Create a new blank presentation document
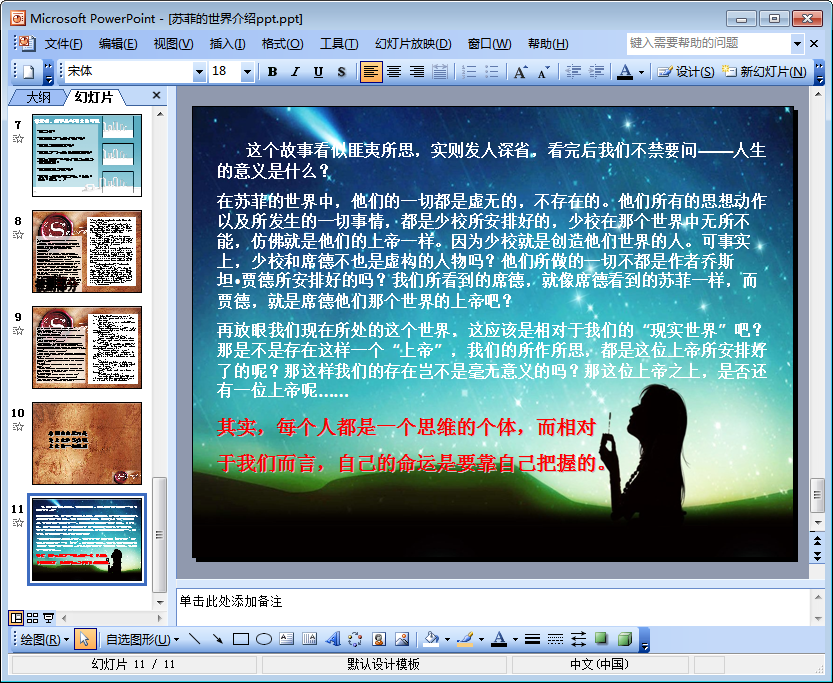 (x=29, y=72)
